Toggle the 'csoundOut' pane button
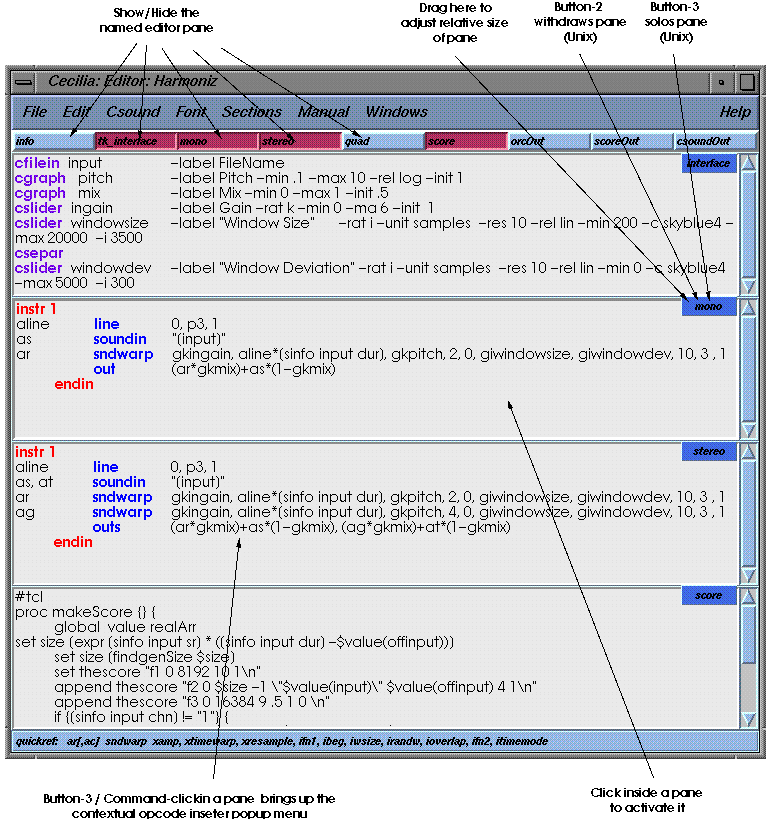 click(714, 141)
